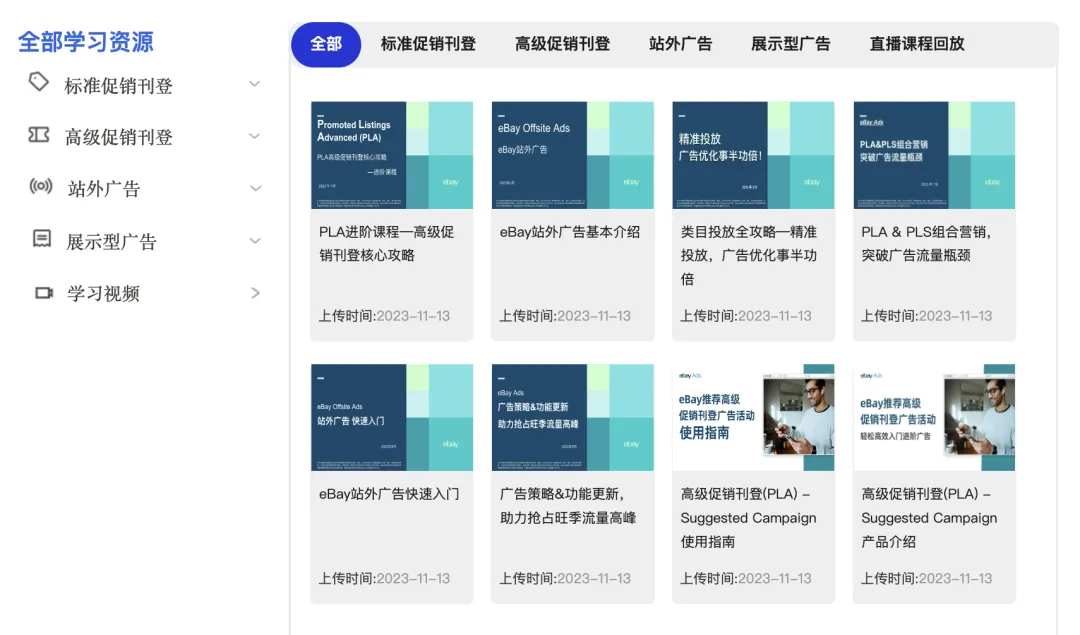
Task: Expand the 高级促销刊登 sidebar chevron
Action: 255,136
